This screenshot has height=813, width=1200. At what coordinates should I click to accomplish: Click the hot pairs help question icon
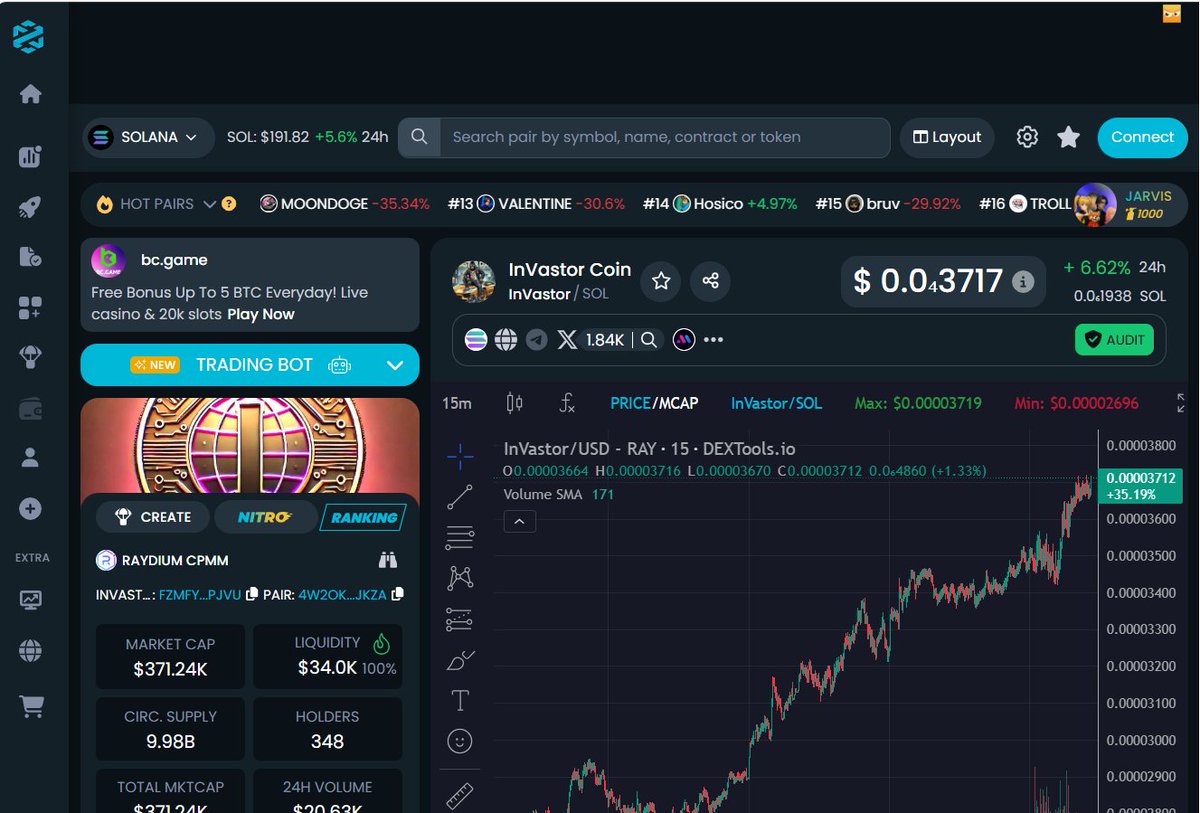(x=229, y=204)
